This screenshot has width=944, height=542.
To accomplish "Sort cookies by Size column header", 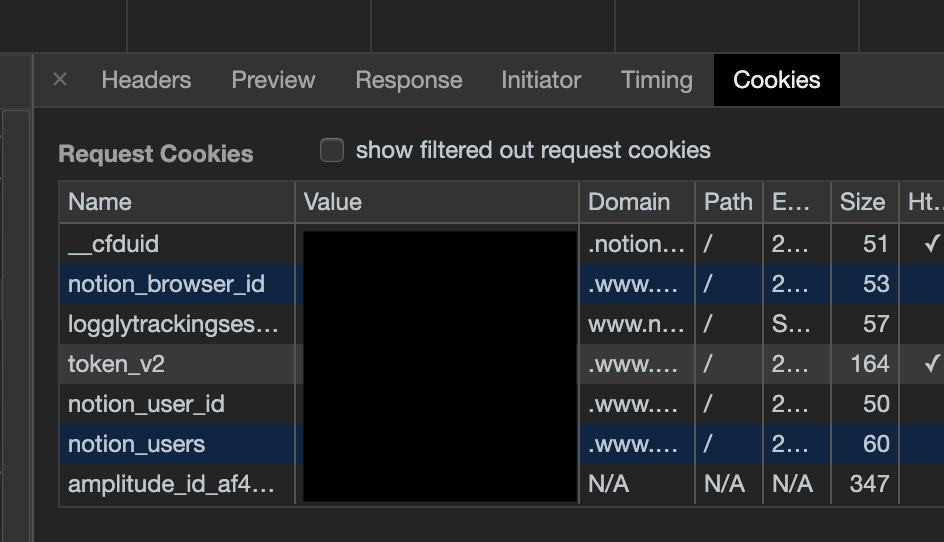I will pos(865,202).
